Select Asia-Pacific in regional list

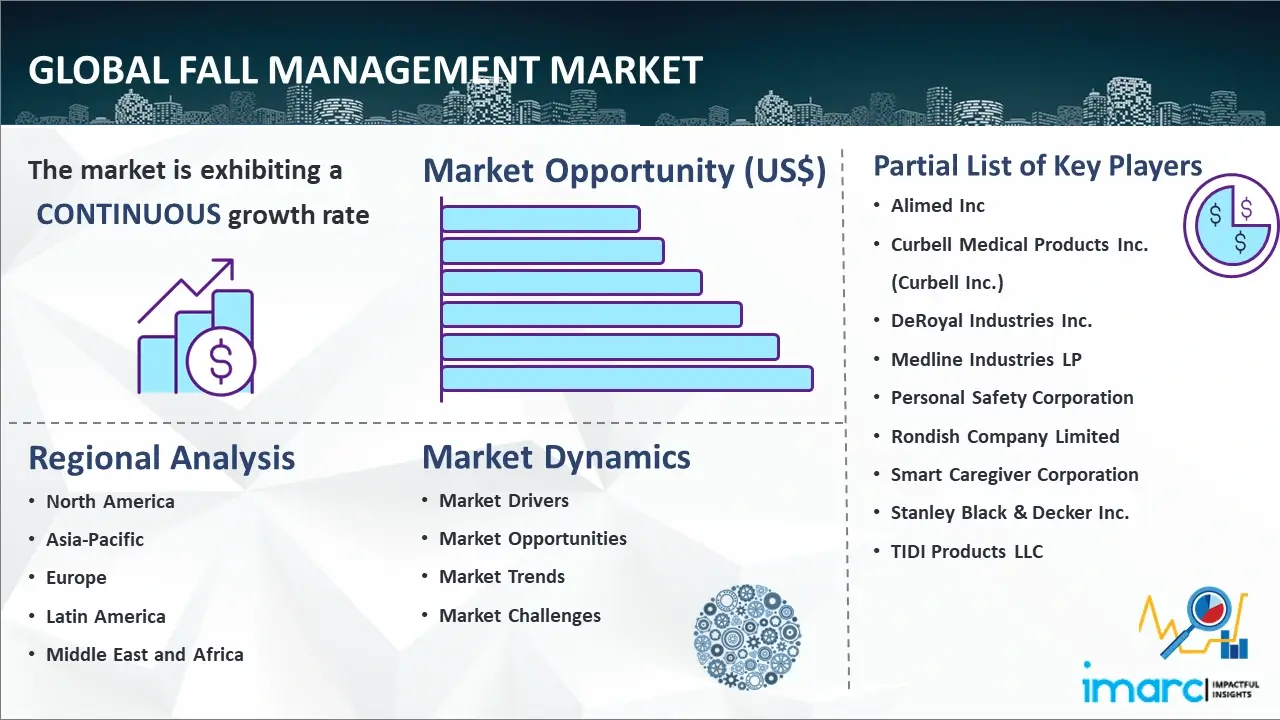(x=95, y=540)
